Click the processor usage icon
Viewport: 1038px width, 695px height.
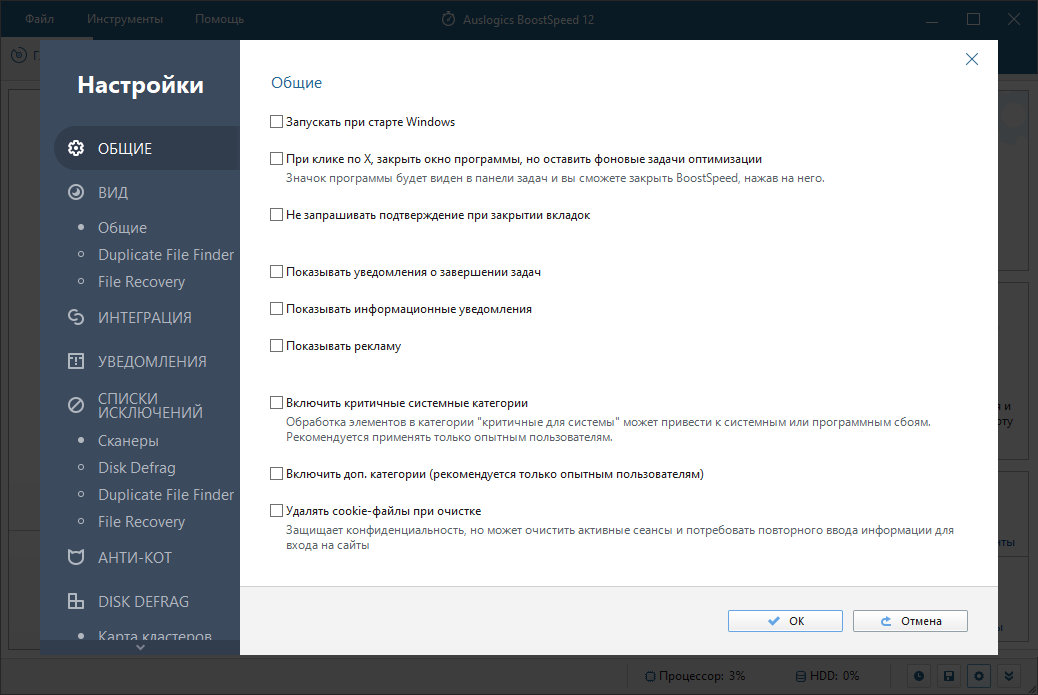650,676
